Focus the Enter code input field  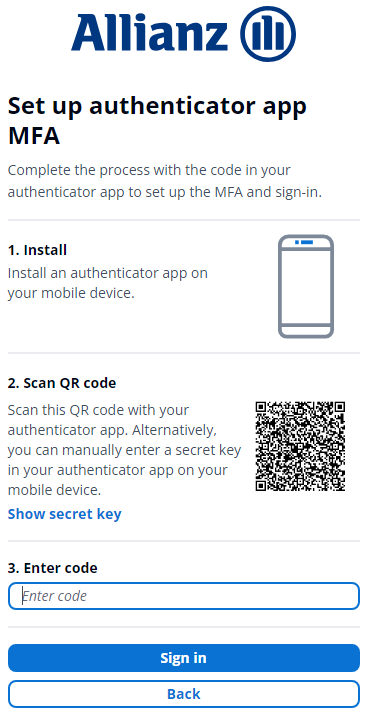[x=184, y=596]
